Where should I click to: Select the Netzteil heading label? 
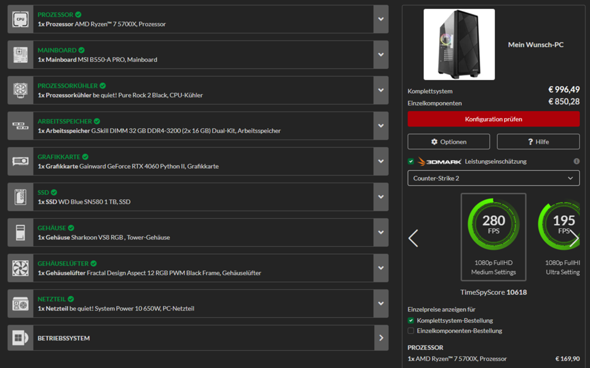pos(52,299)
